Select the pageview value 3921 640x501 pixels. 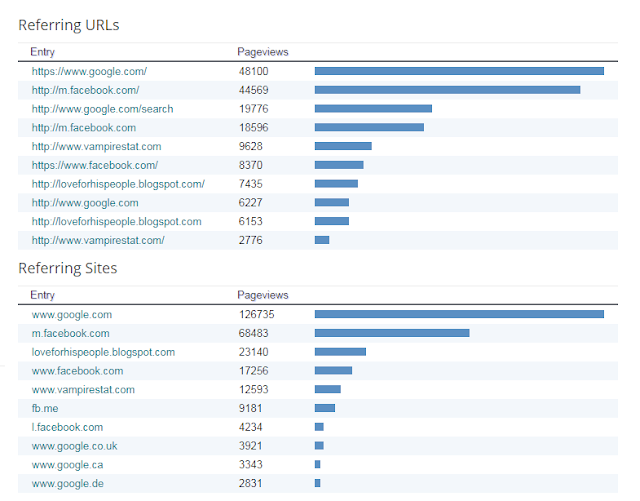251,446
